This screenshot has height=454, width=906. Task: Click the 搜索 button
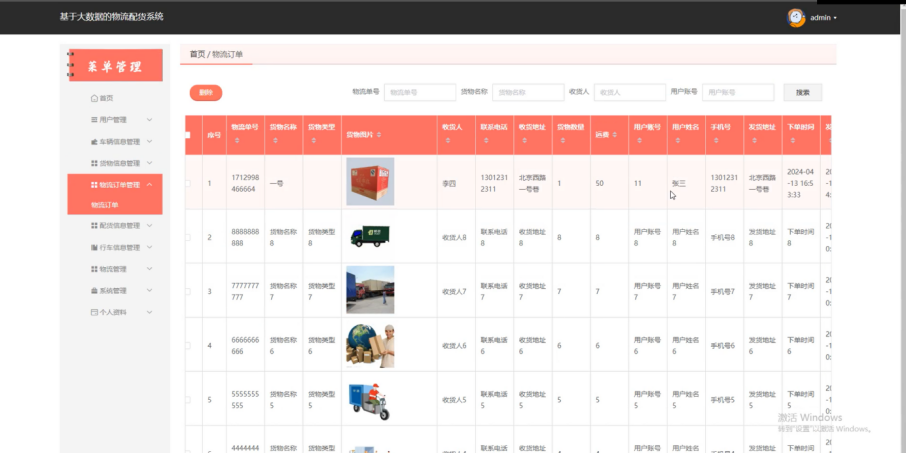pos(803,92)
